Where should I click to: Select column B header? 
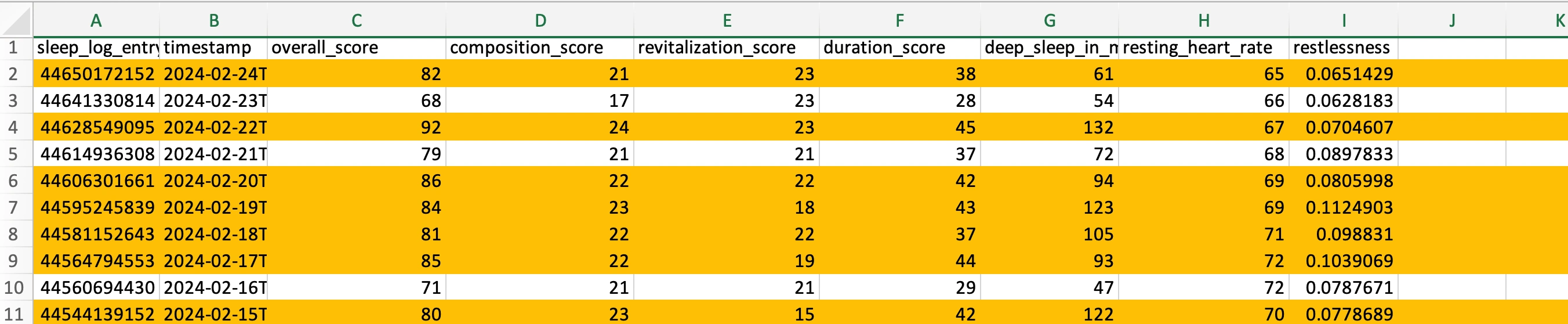pos(213,21)
